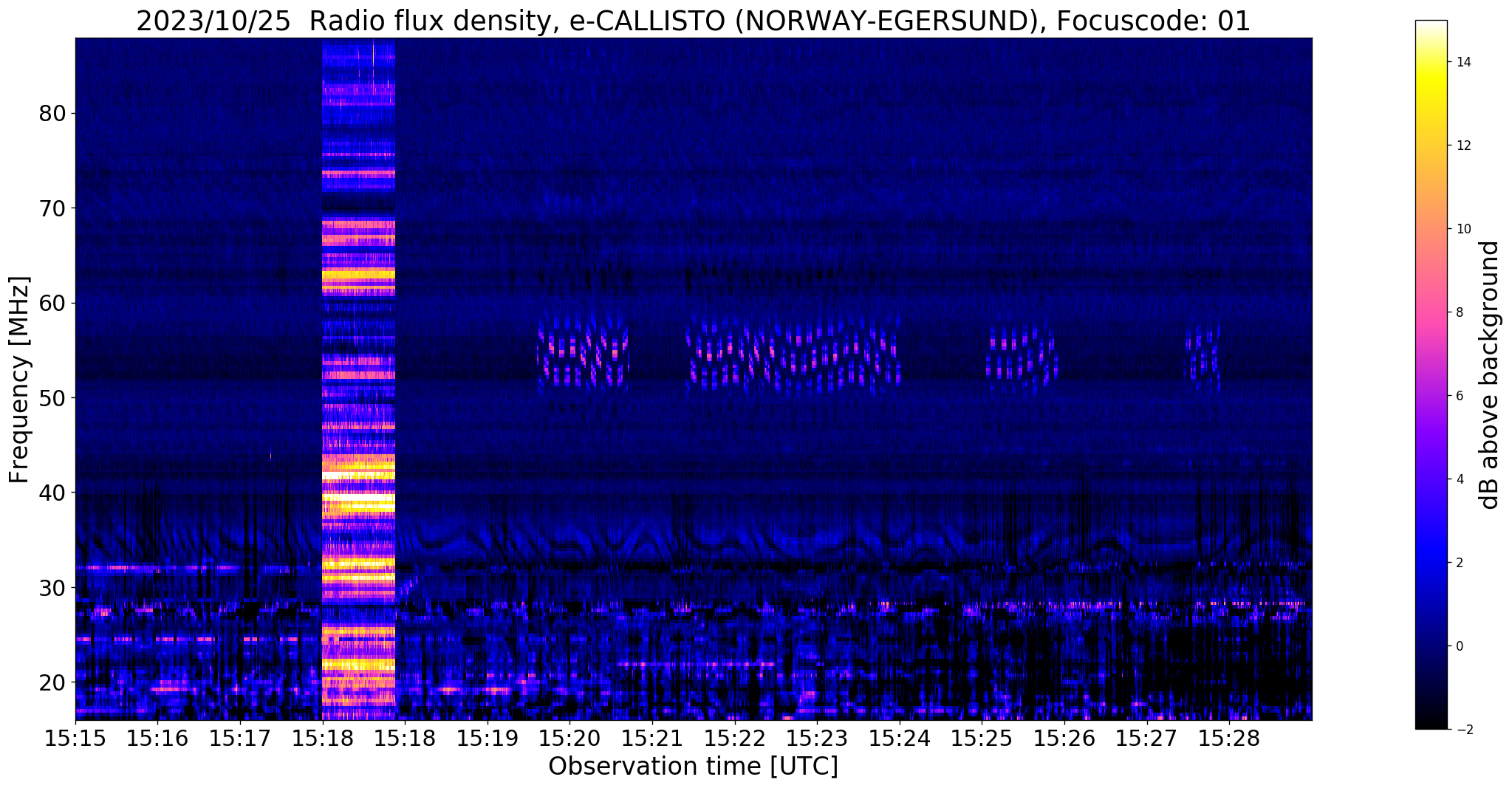The height and width of the screenshot is (788, 1512).
Task: Click the colorbar tick label 6
Action: point(1459,396)
